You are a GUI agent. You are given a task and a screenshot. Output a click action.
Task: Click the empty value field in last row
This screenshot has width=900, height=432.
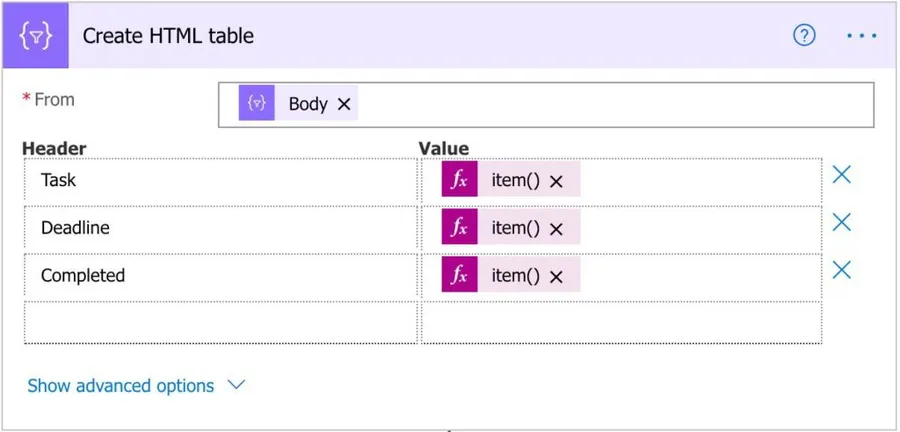[620, 323]
